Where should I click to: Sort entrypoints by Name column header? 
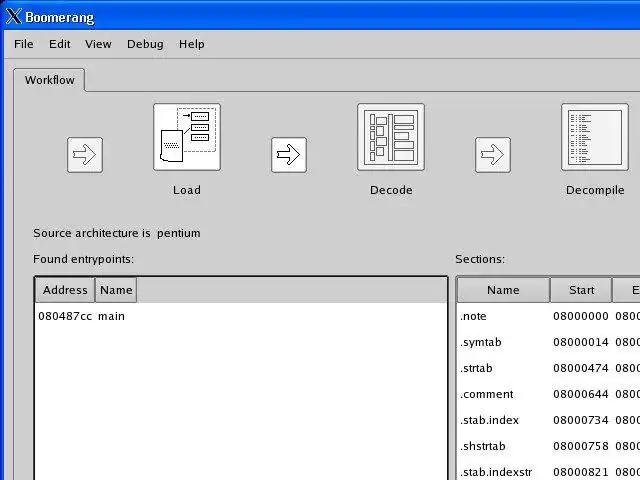coord(116,290)
